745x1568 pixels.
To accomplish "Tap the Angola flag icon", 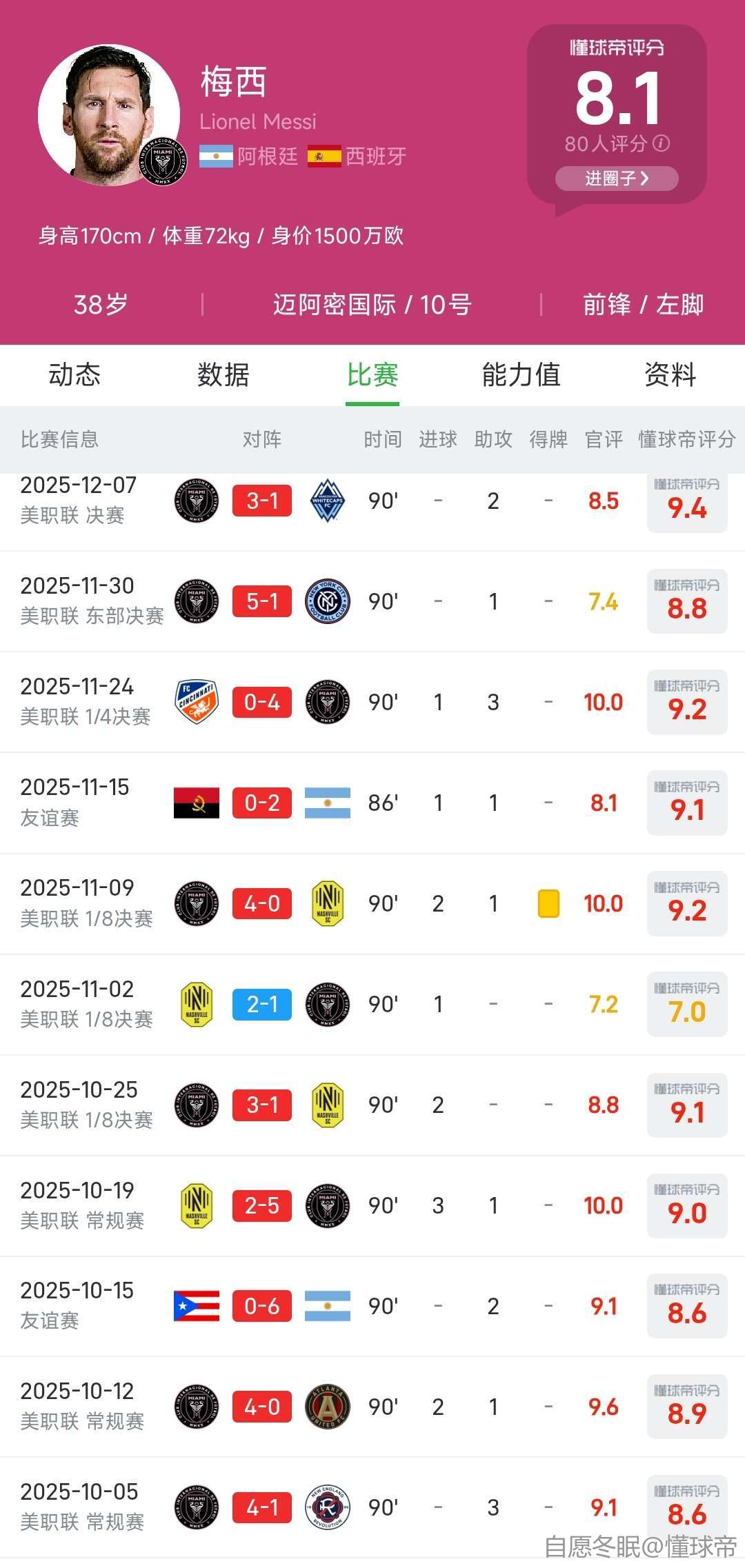I will click(197, 803).
